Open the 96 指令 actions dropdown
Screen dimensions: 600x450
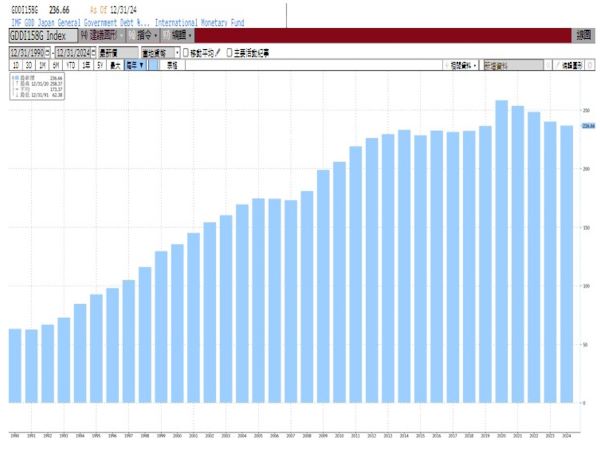tap(143, 36)
